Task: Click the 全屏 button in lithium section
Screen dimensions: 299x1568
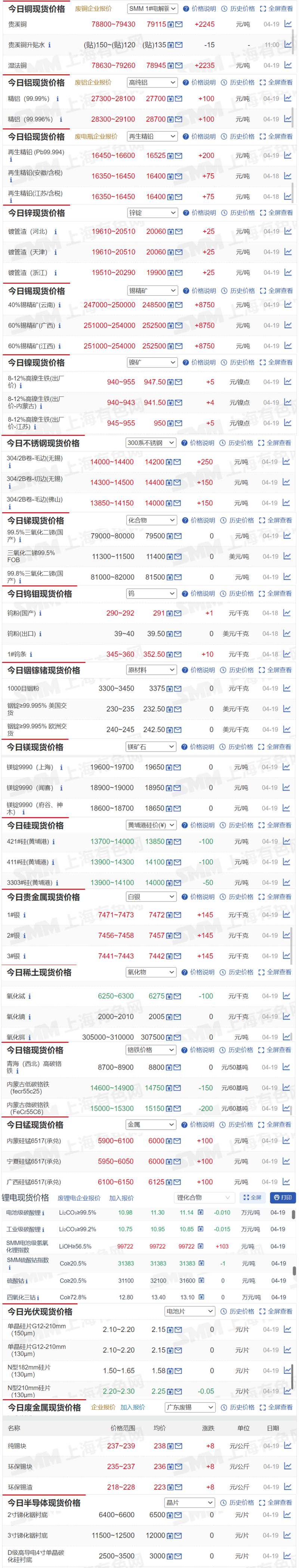Action: pyautogui.click(x=252, y=1197)
